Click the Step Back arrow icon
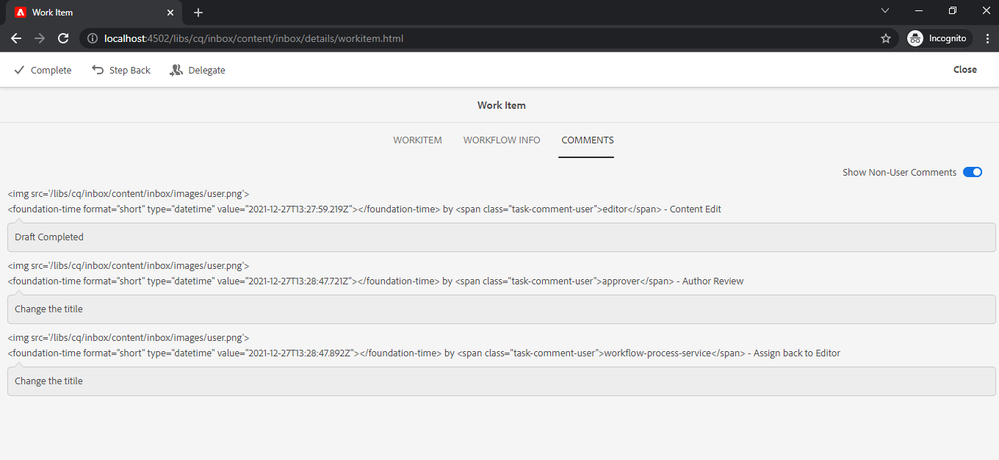Screen dimensions: 999x460 pyautogui.click(x=97, y=70)
